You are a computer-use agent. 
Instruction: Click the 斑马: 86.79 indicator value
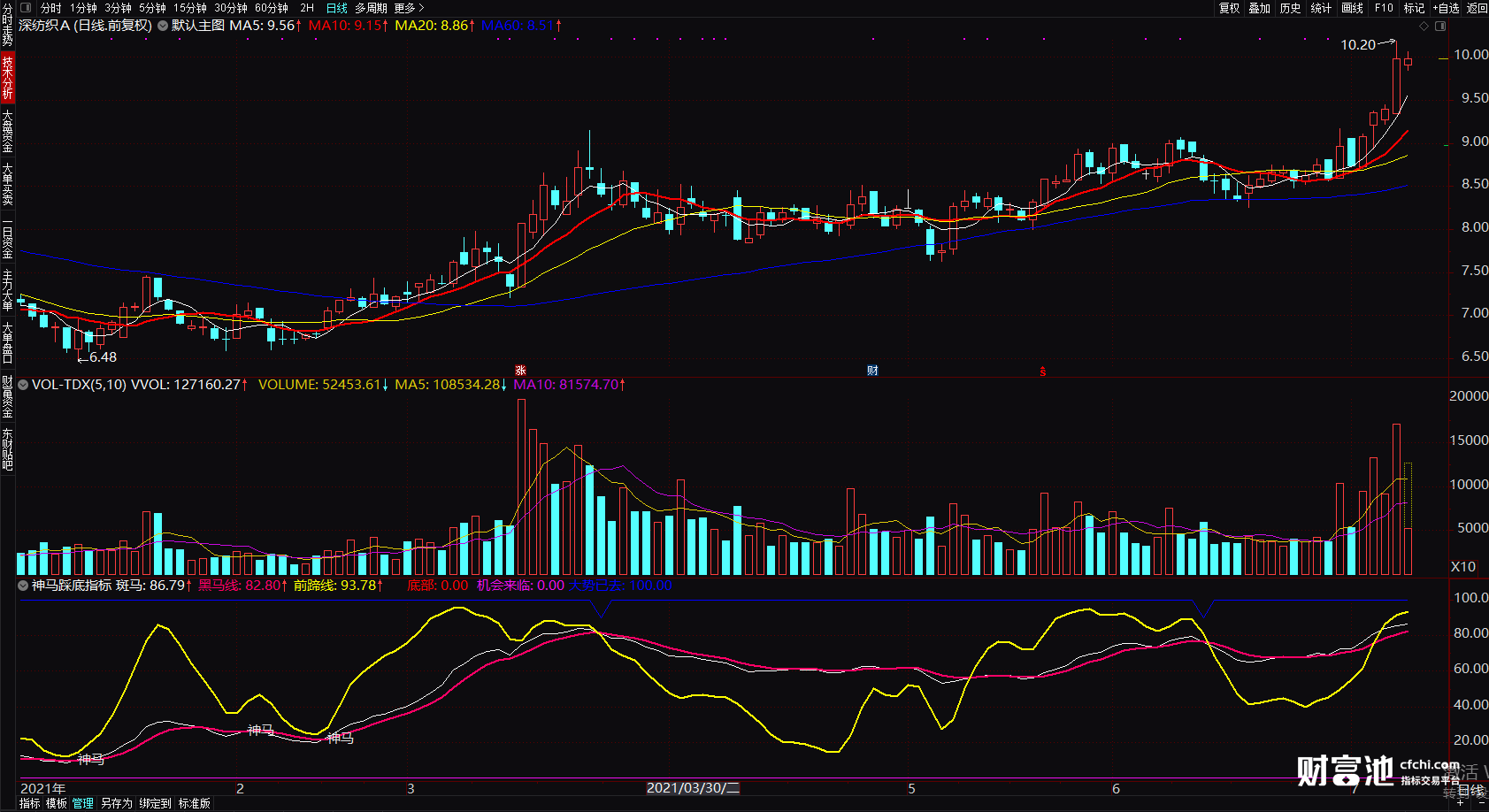[x=154, y=586]
